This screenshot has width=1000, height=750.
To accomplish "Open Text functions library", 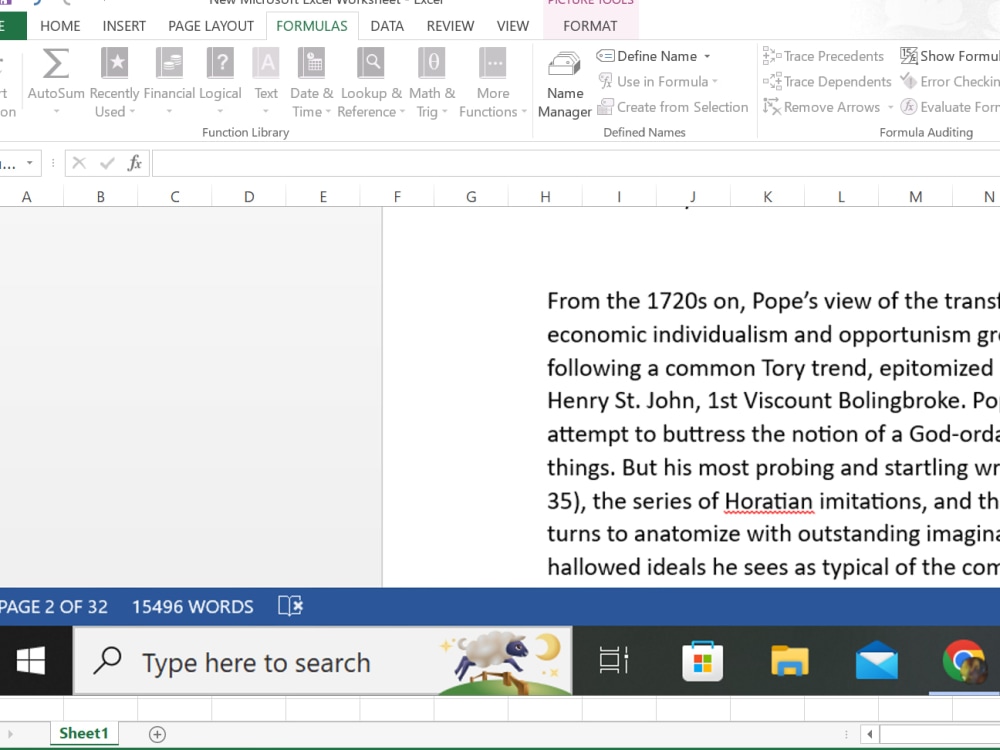I will click(266, 82).
